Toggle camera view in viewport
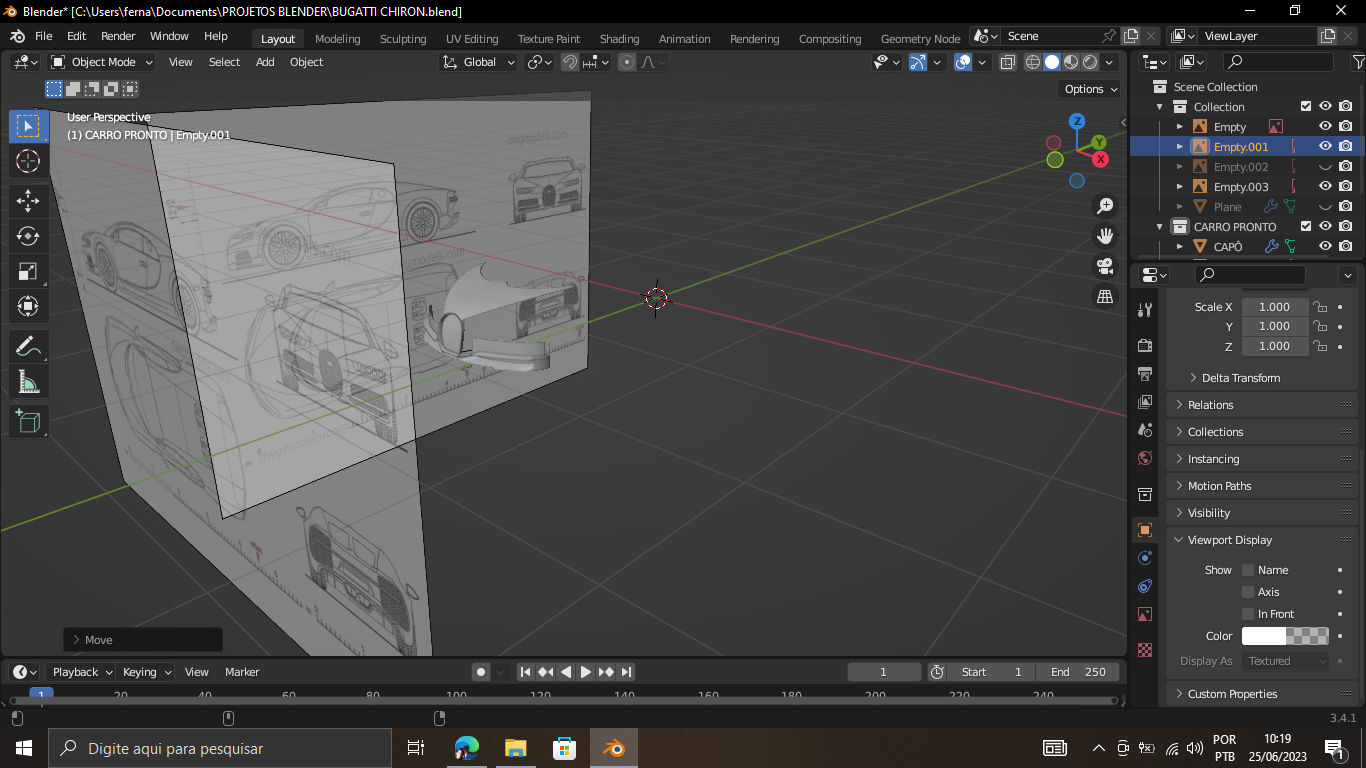1366x768 pixels. [1105, 267]
